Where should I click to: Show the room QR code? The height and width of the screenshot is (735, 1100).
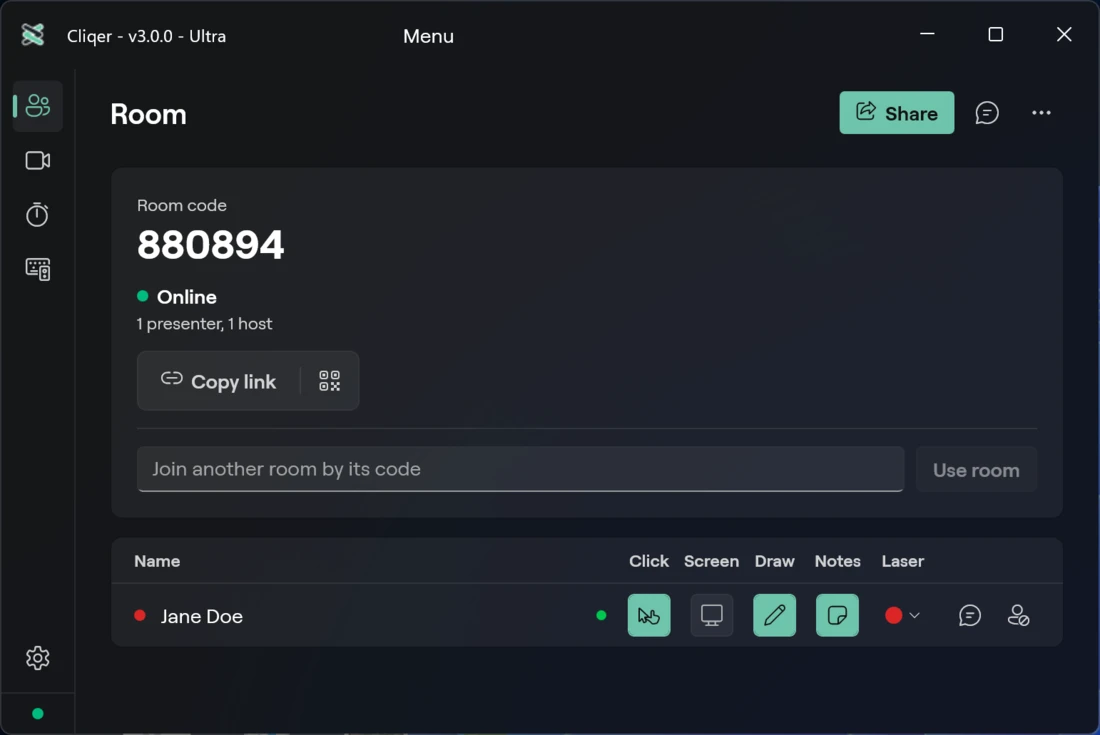[x=330, y=381]
